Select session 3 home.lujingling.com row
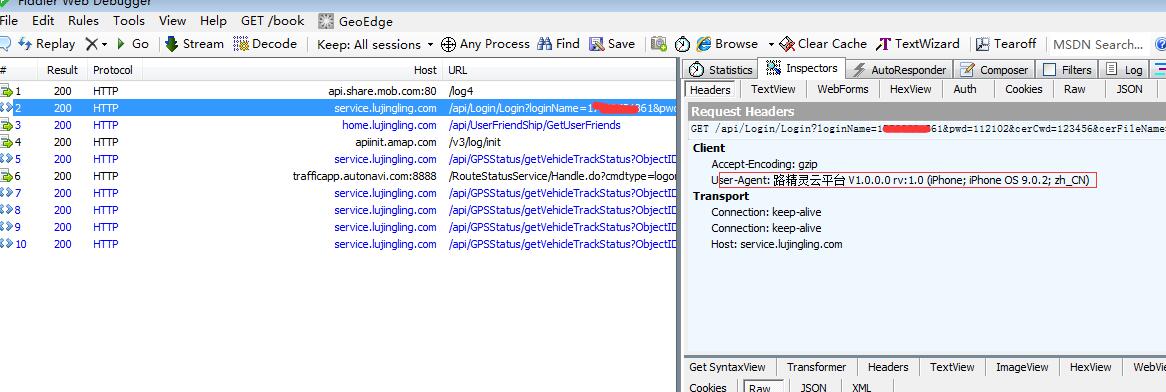This screenshot has width=1166, height=392. (338, 125)
